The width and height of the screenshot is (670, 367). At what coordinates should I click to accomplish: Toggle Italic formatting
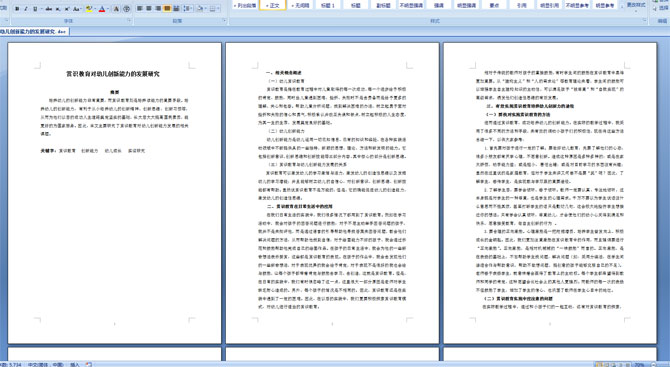click(x=26, y=9)
